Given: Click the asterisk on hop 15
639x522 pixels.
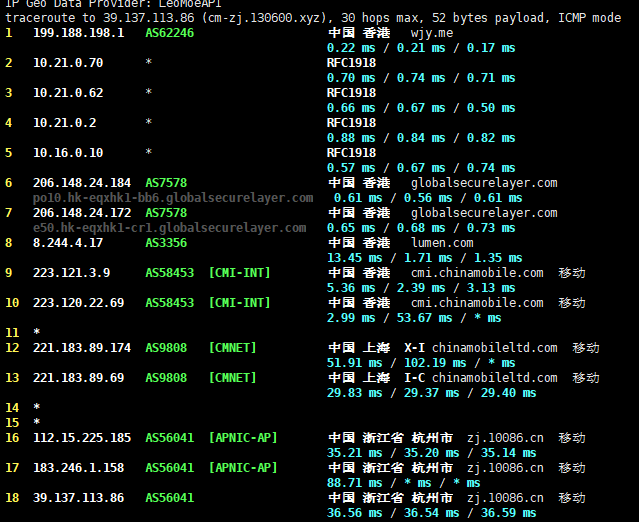Looking at the screenshot, I should pos(37,422).
